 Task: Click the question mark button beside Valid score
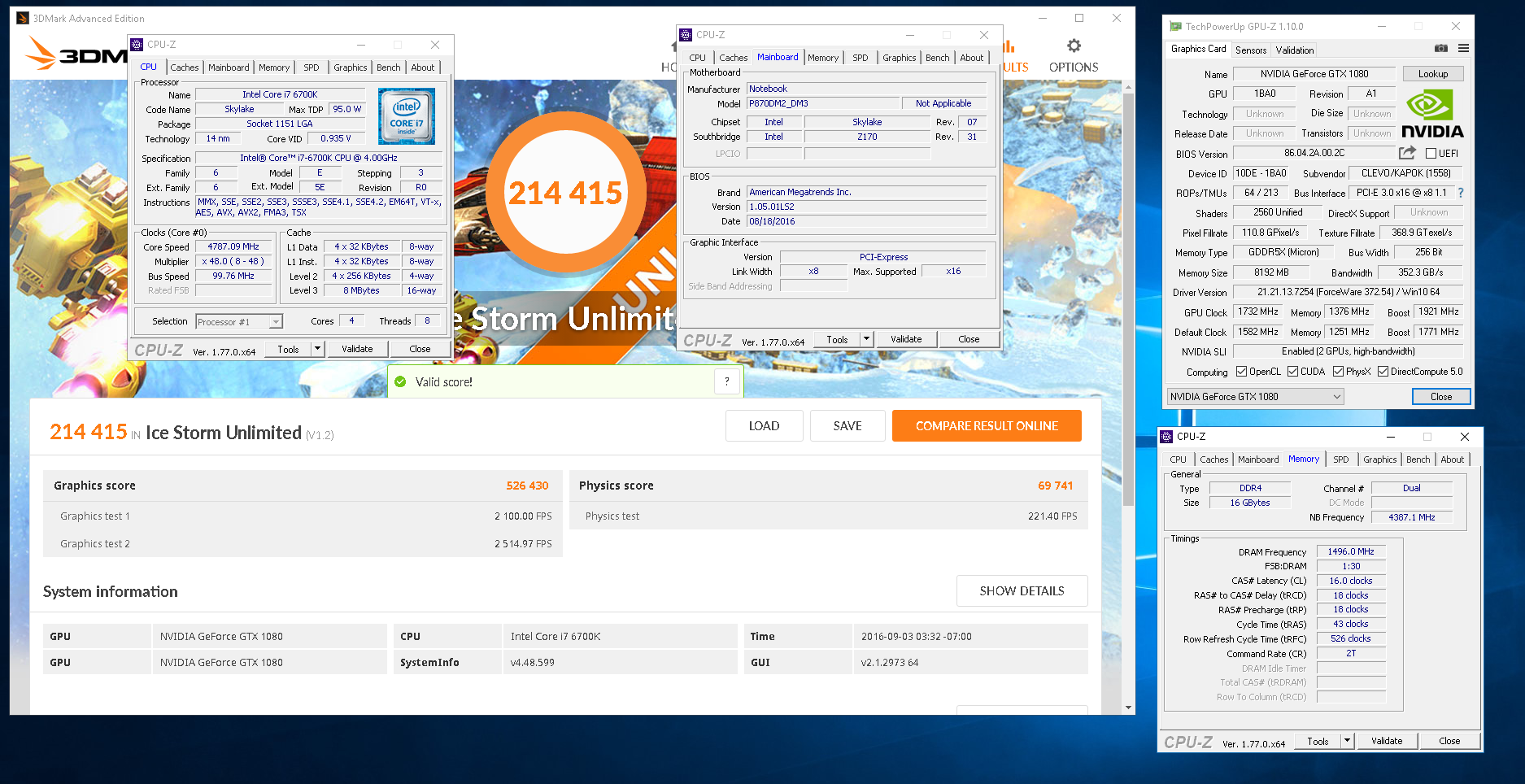coord(727,381)
